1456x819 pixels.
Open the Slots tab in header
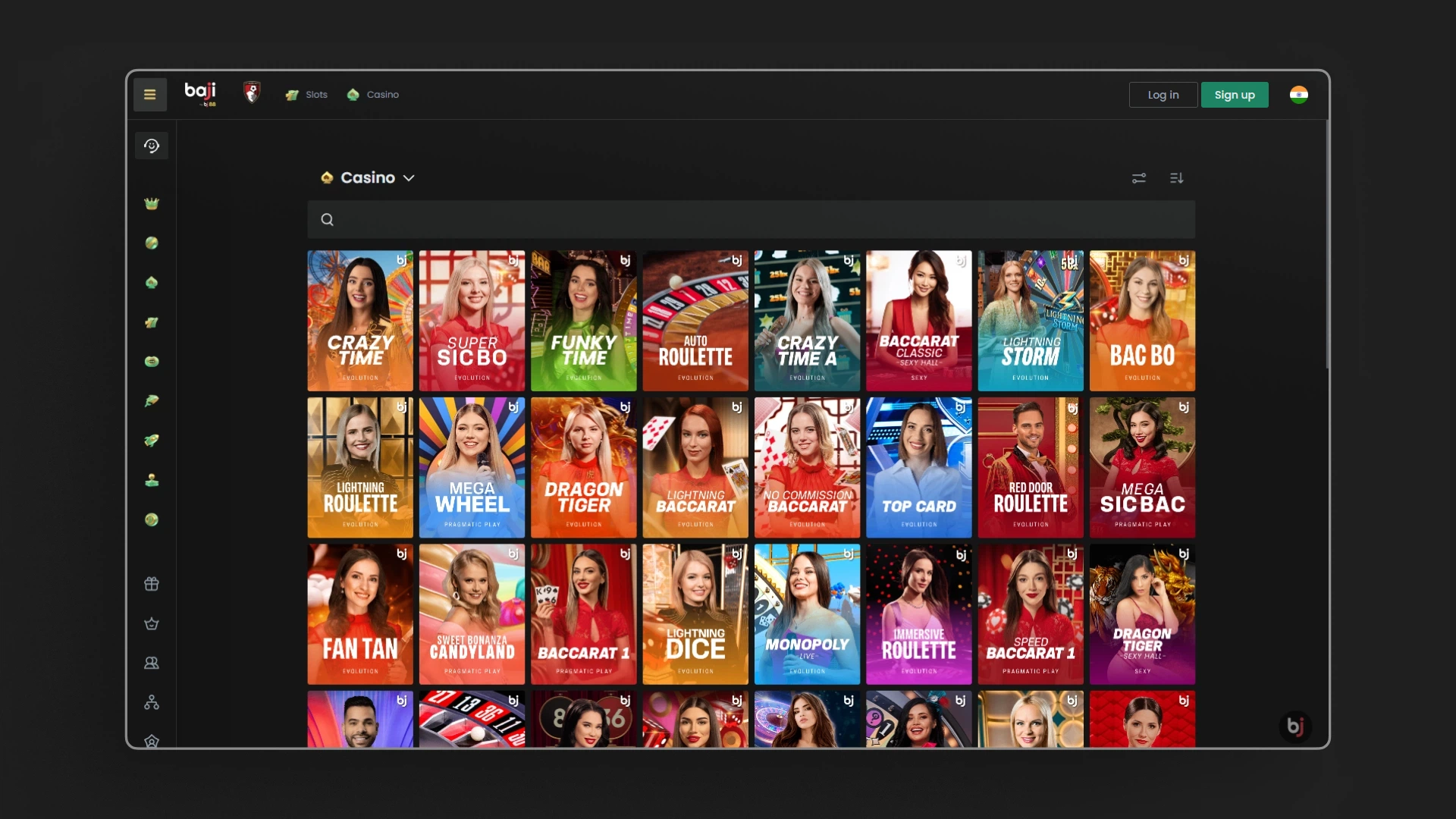coord(306,95)
